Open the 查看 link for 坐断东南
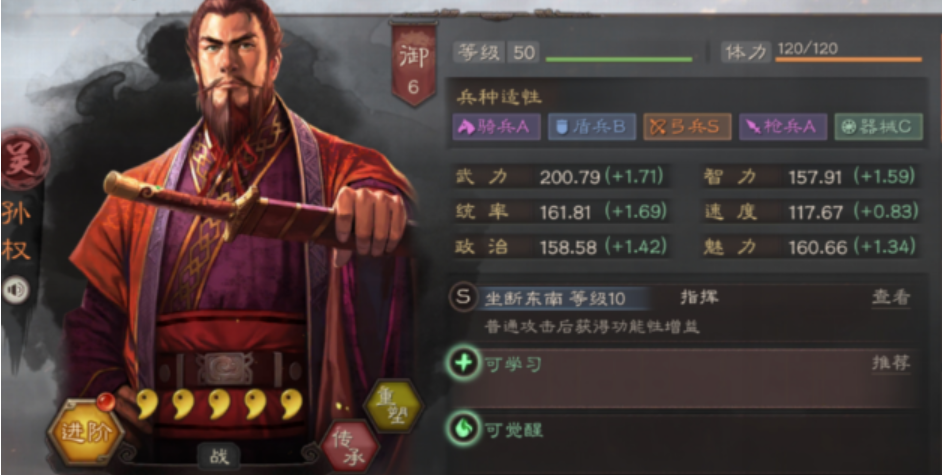Viewport: 942px width, 475px height. pyautogui.click(x=891, y=297)
